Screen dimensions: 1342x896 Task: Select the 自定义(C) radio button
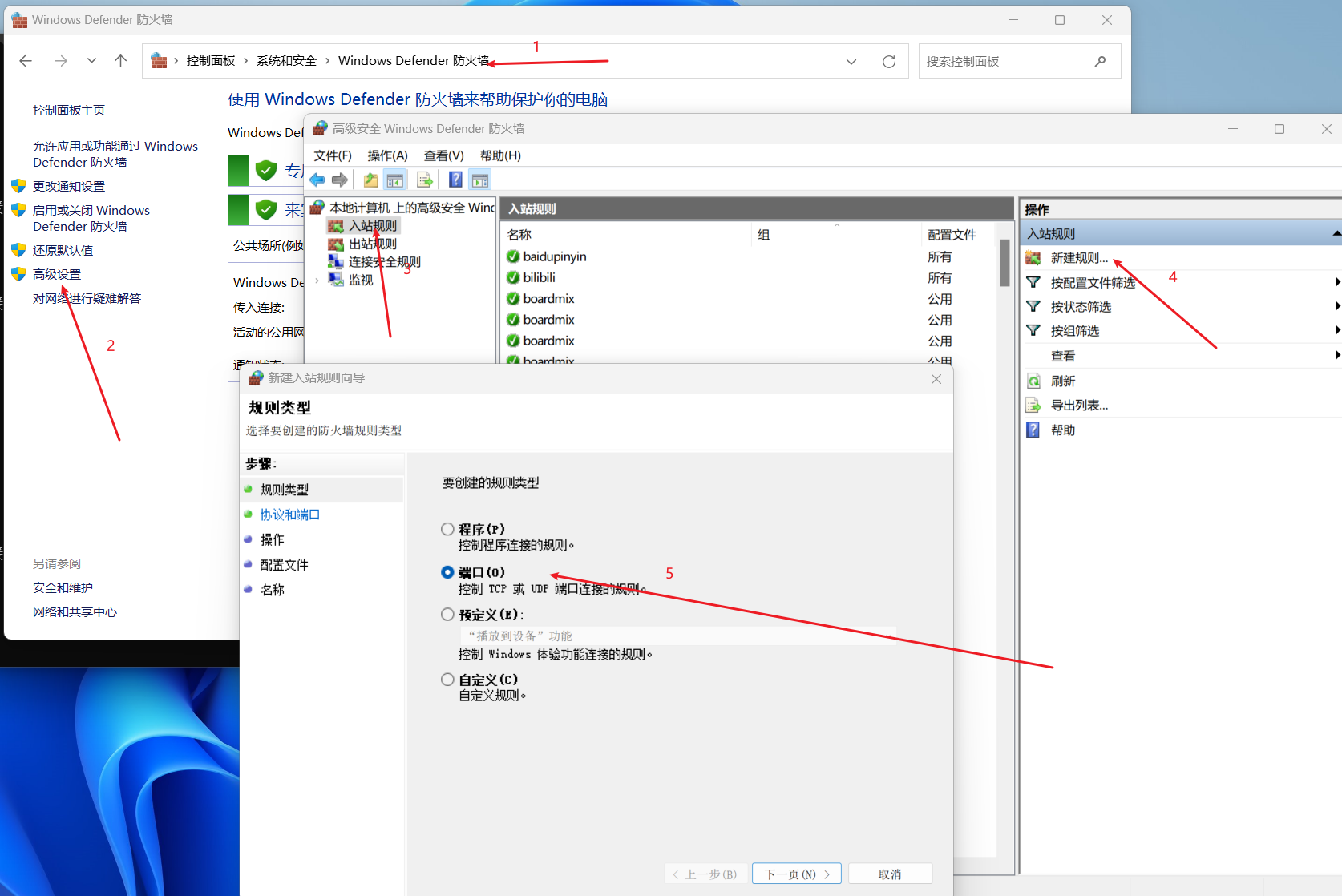447,680
